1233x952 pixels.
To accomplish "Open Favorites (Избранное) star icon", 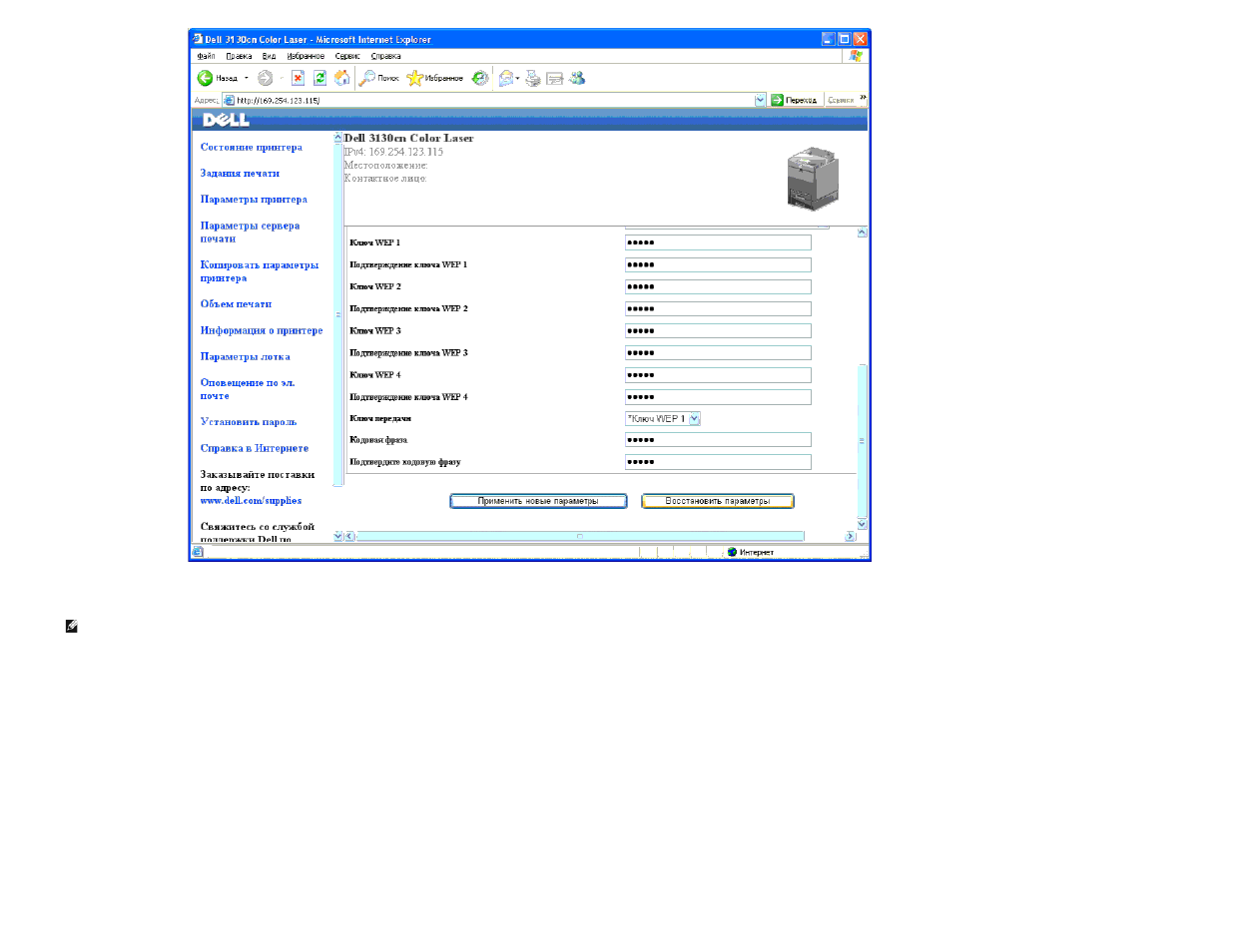I will coord(414,78).
